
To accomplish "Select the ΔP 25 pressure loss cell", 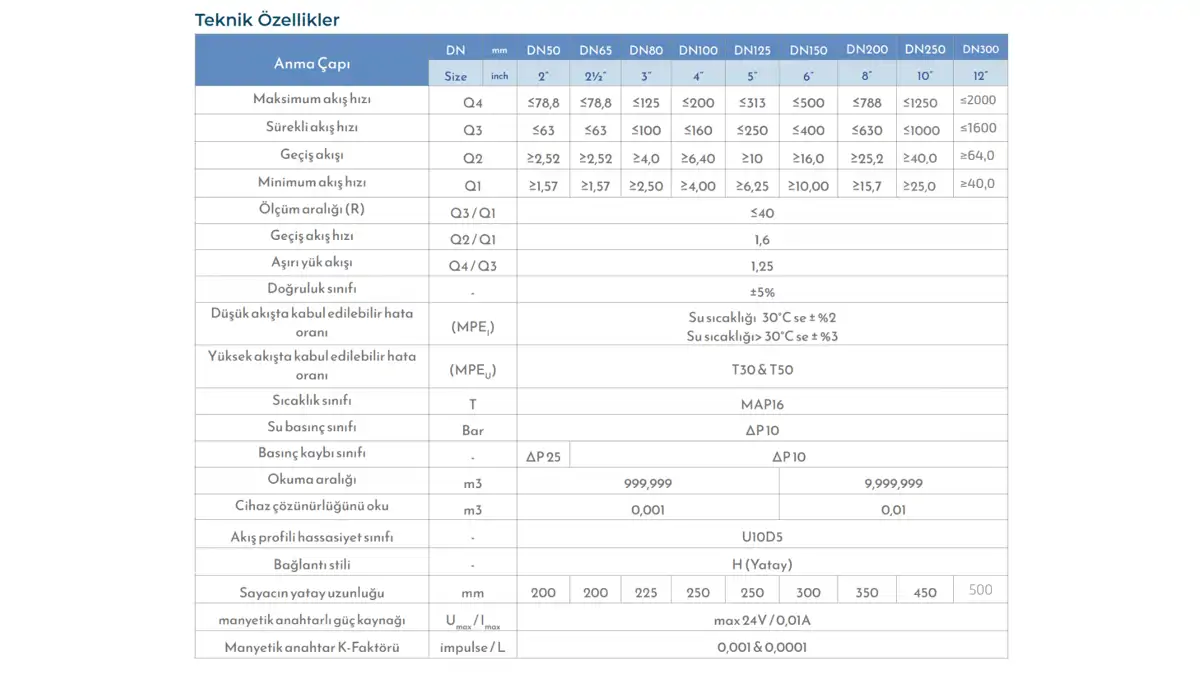I will (x=543, y=456).
